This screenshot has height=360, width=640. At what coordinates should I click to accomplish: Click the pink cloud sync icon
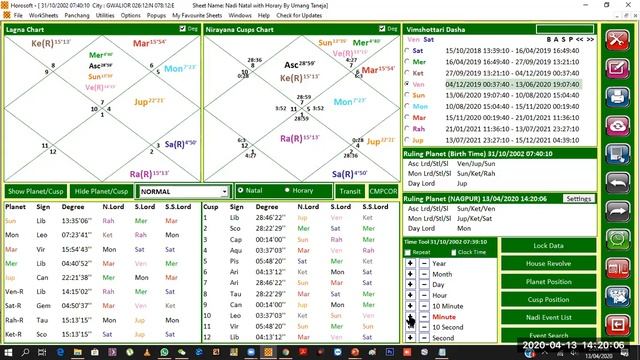617,126
